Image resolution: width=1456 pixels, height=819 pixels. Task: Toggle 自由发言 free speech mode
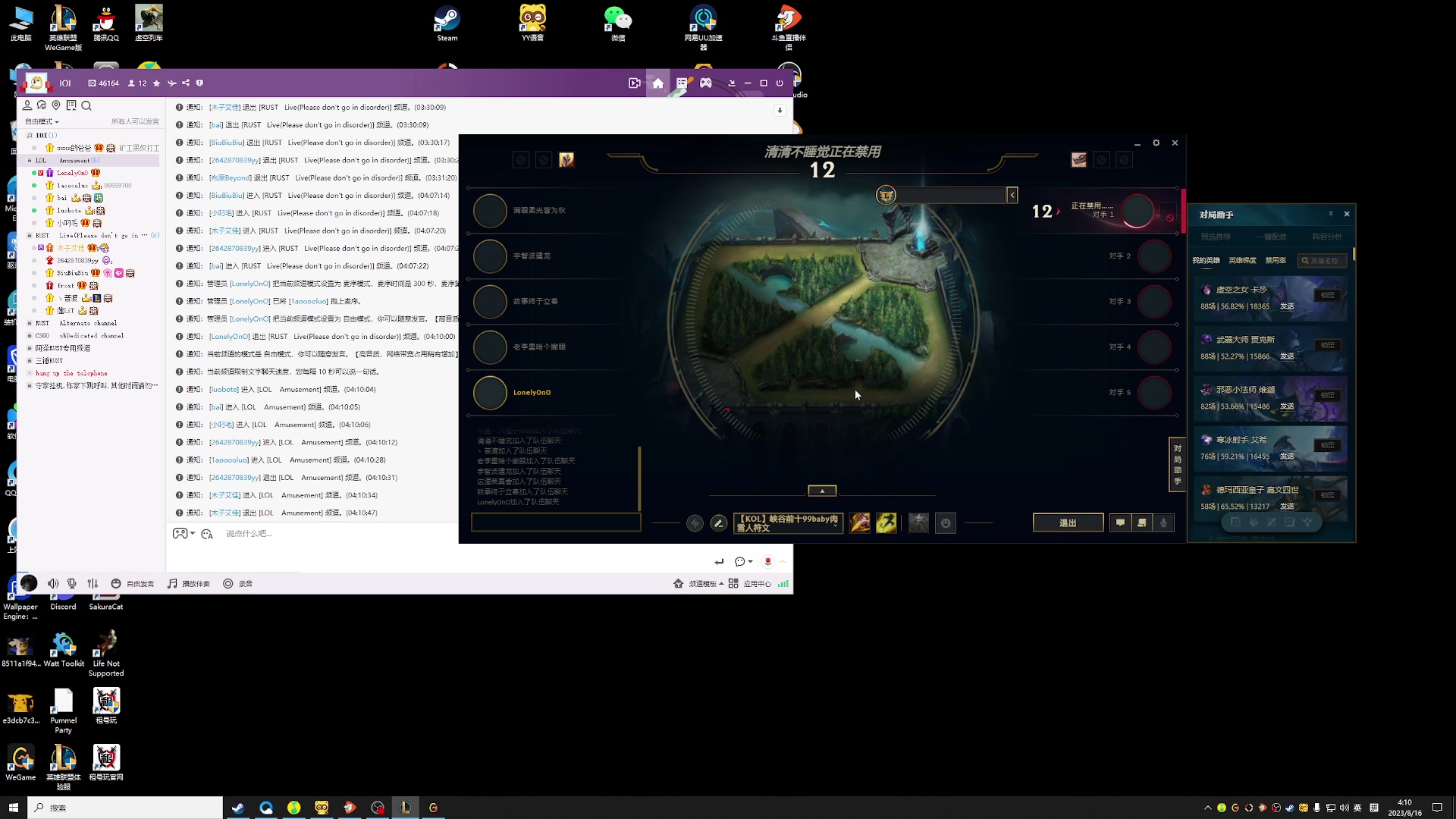click(x=133, y=584)
